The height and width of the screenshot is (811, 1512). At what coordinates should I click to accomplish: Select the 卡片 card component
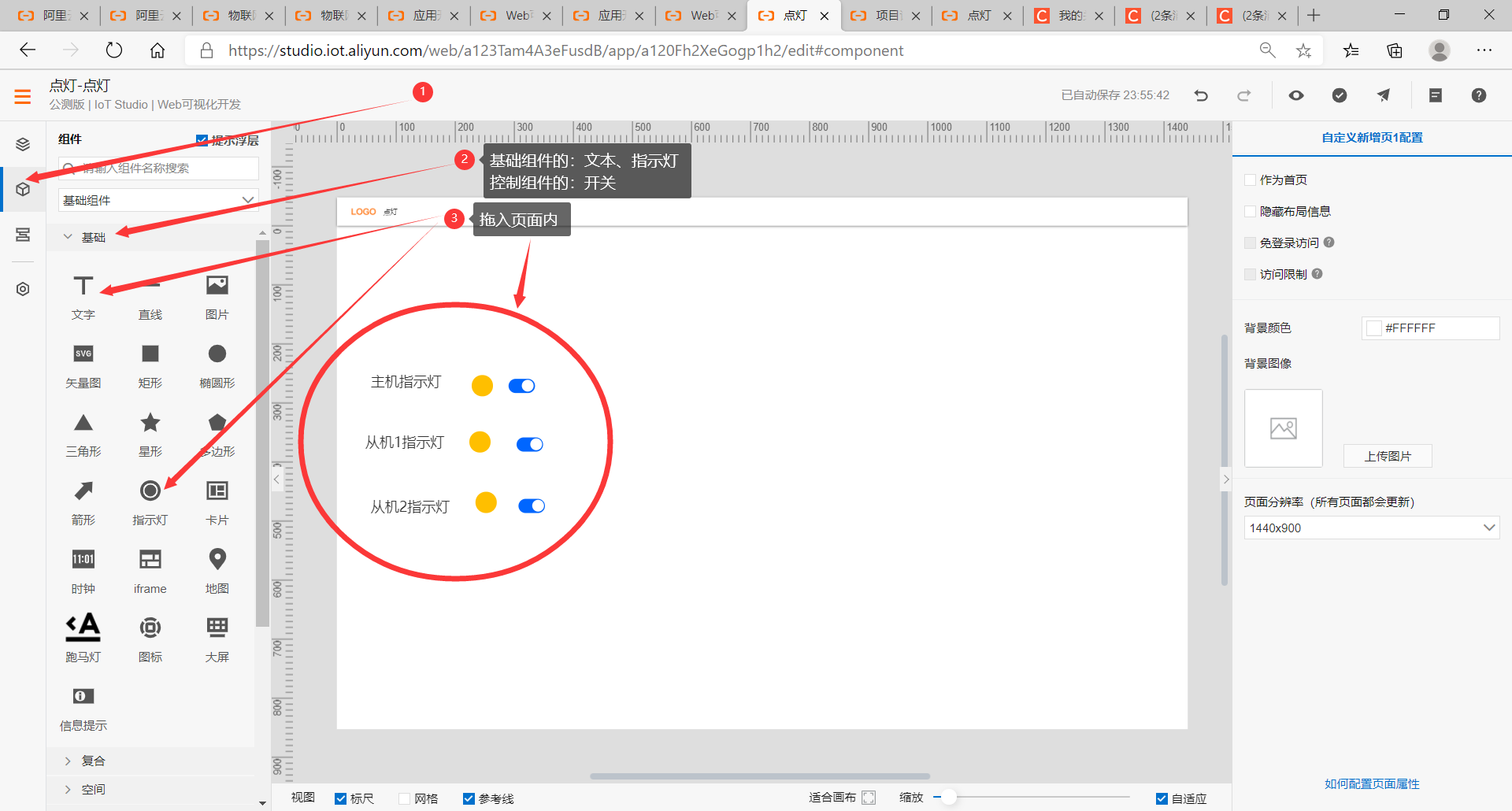(217, 502)
